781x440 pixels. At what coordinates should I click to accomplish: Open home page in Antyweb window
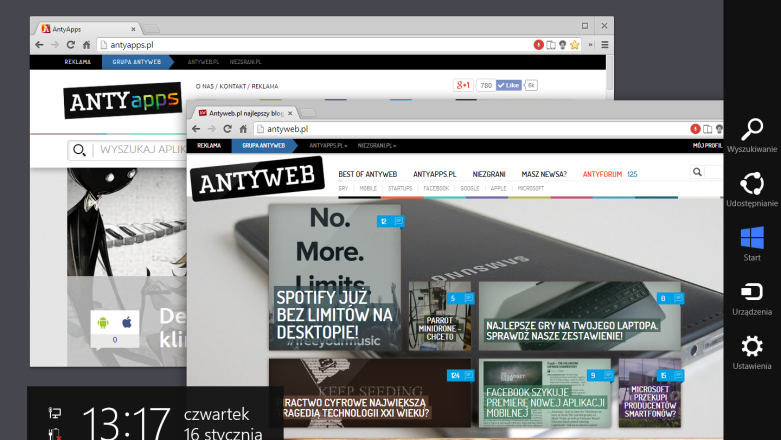tap(243, 129)
